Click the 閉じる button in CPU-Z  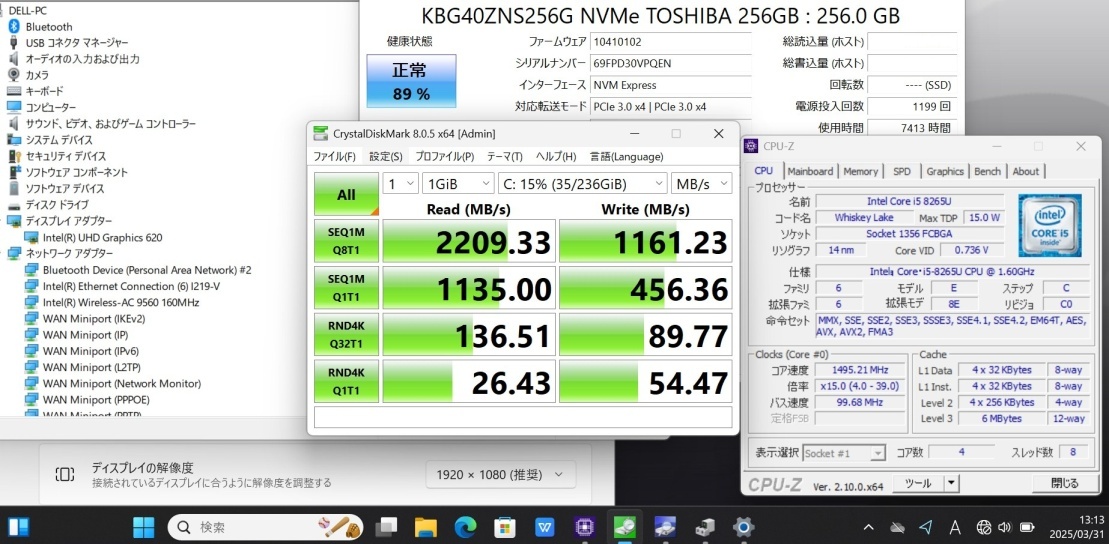point(1064,483)
